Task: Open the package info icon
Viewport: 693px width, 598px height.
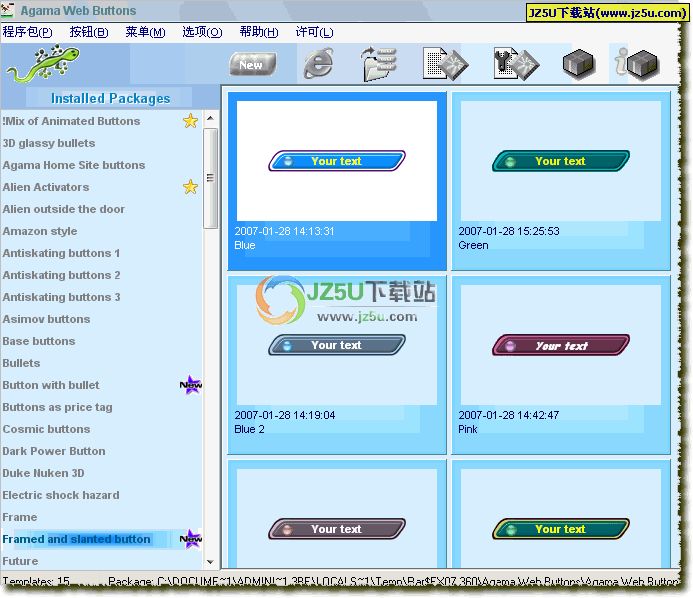Action: [637, 65]
